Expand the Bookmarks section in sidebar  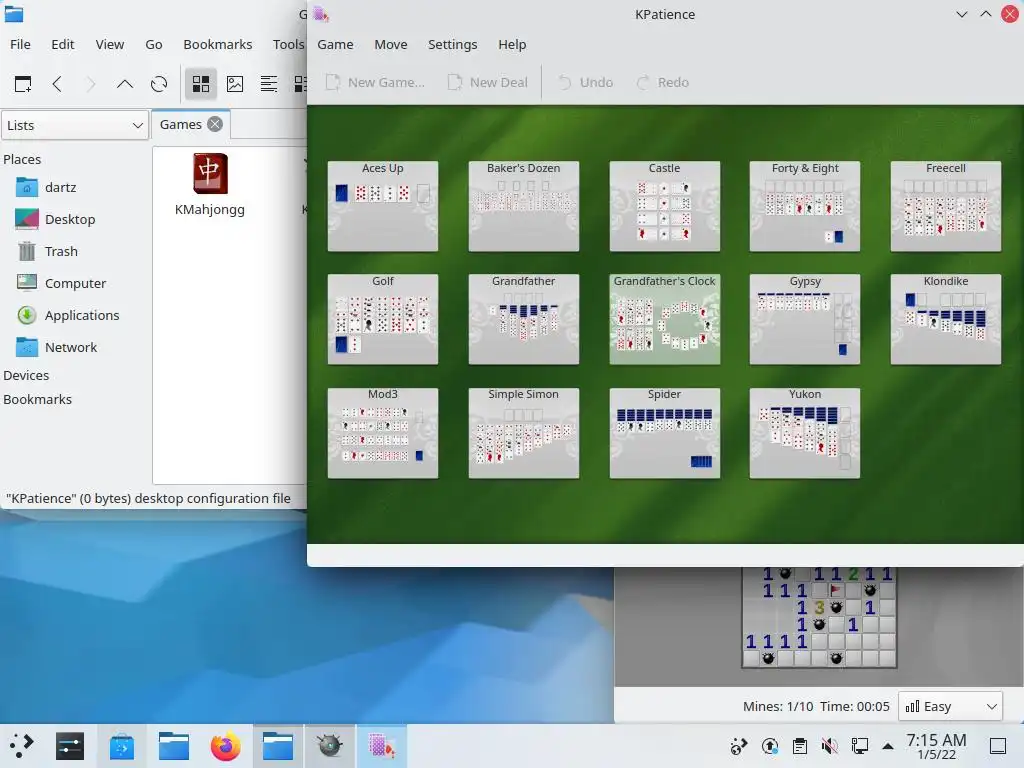click(37, 400)
